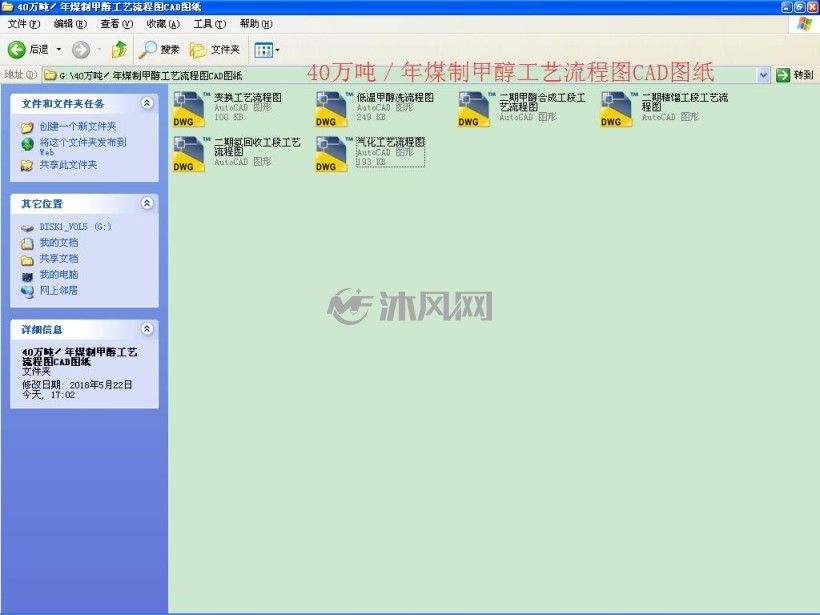Click the 二期氢回收工段工艺流程图 file name
The height and width of the screenshot is (615, 820).
(x=257, y=147)
